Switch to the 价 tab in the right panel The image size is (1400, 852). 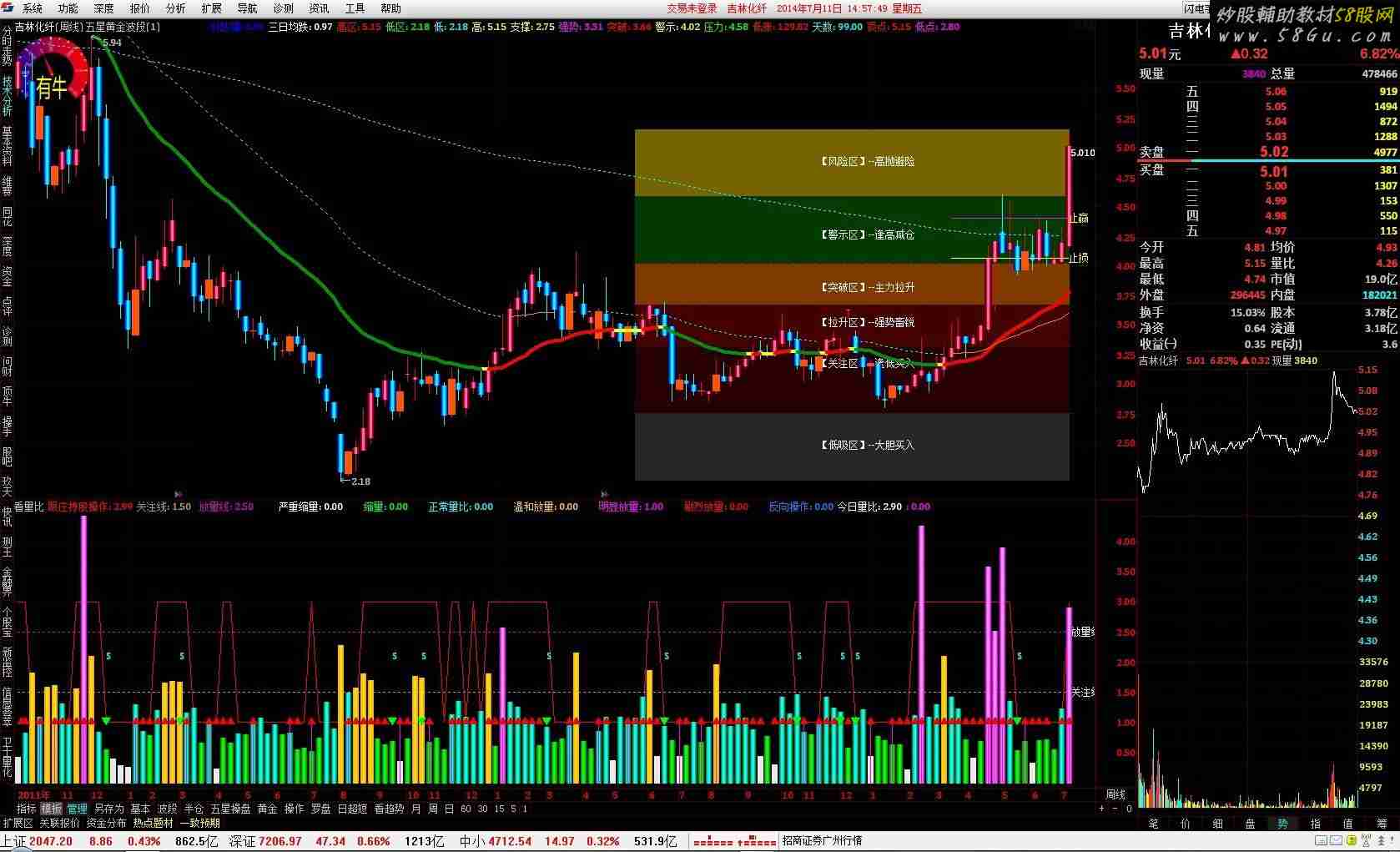(x=1186, y=824)
